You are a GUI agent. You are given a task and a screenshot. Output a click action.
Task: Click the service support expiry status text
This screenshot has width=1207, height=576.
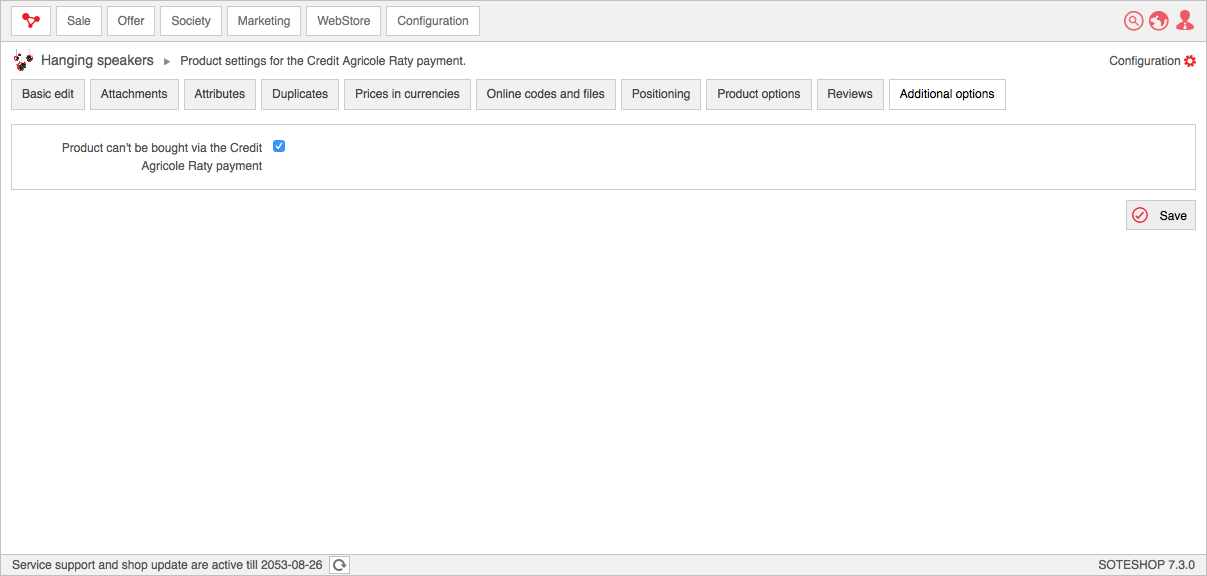(167, 565)
